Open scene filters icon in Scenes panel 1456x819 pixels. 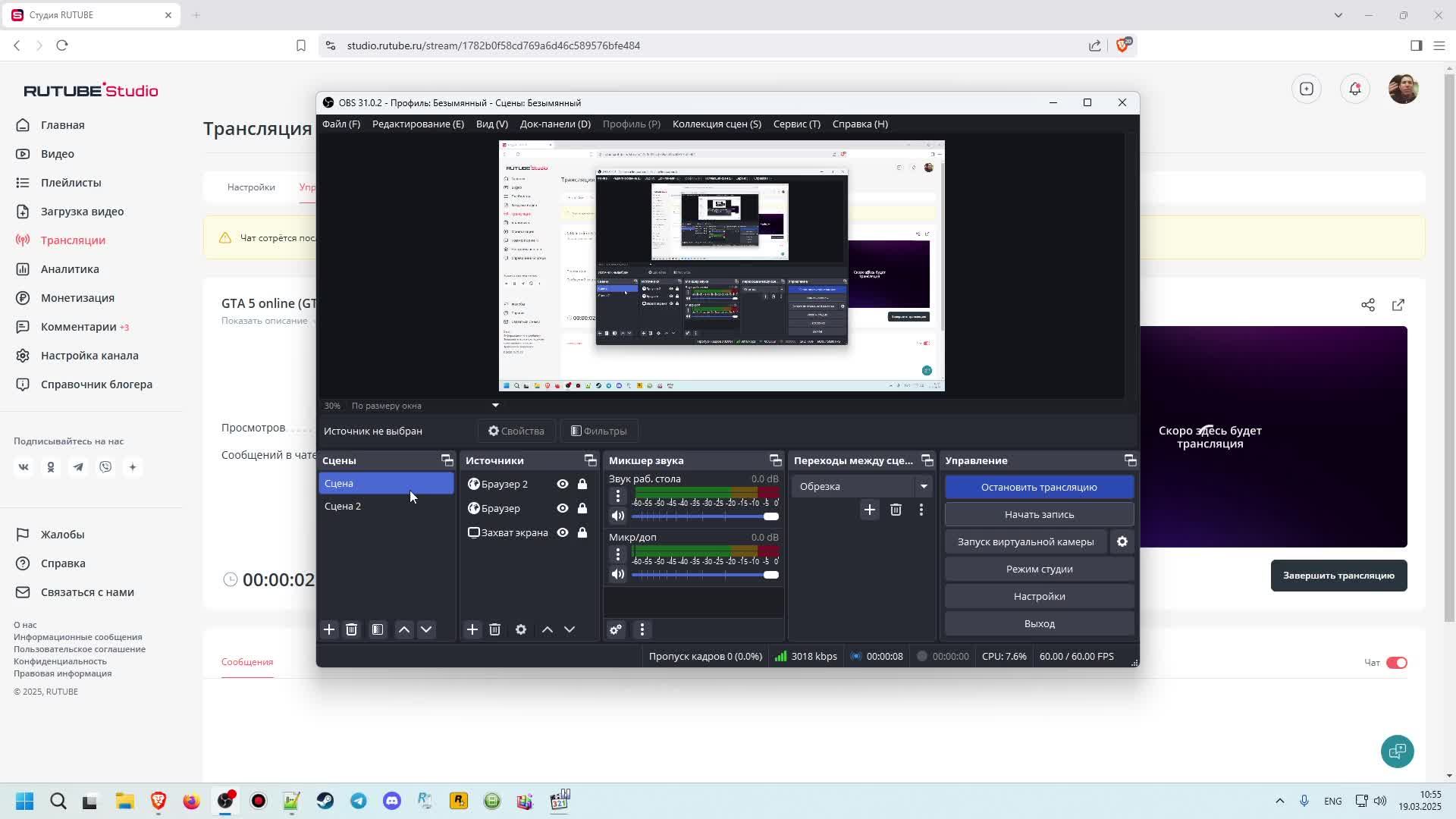pyautogui.click(x=378, y=629)
